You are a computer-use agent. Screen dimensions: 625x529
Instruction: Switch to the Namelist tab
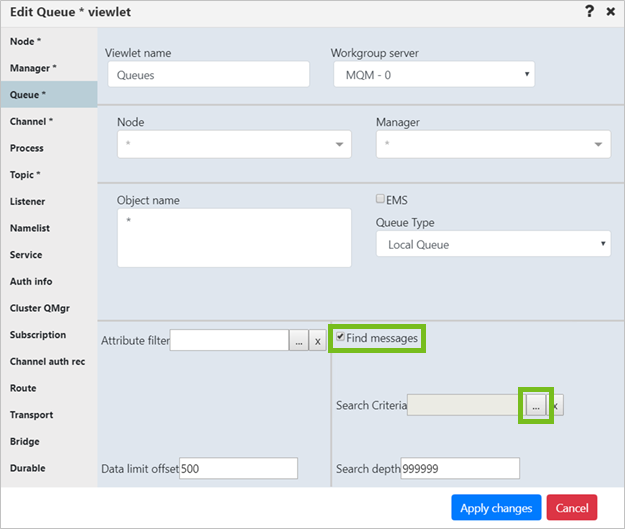pyautogui.click(x=49, y=228)
